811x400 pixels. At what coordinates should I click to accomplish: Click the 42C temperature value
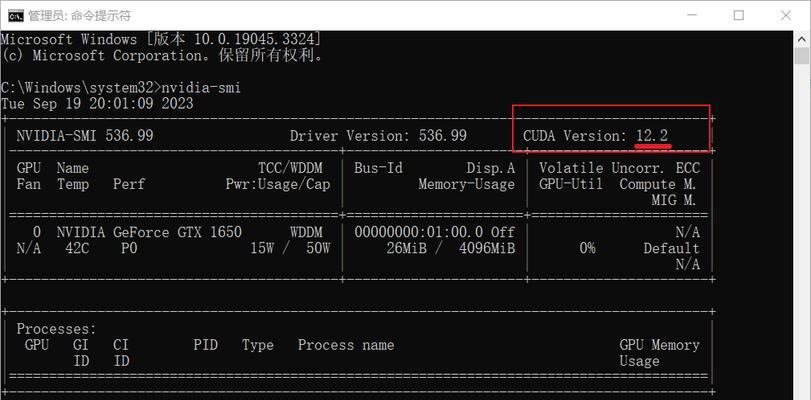click(x=77, y=248)
